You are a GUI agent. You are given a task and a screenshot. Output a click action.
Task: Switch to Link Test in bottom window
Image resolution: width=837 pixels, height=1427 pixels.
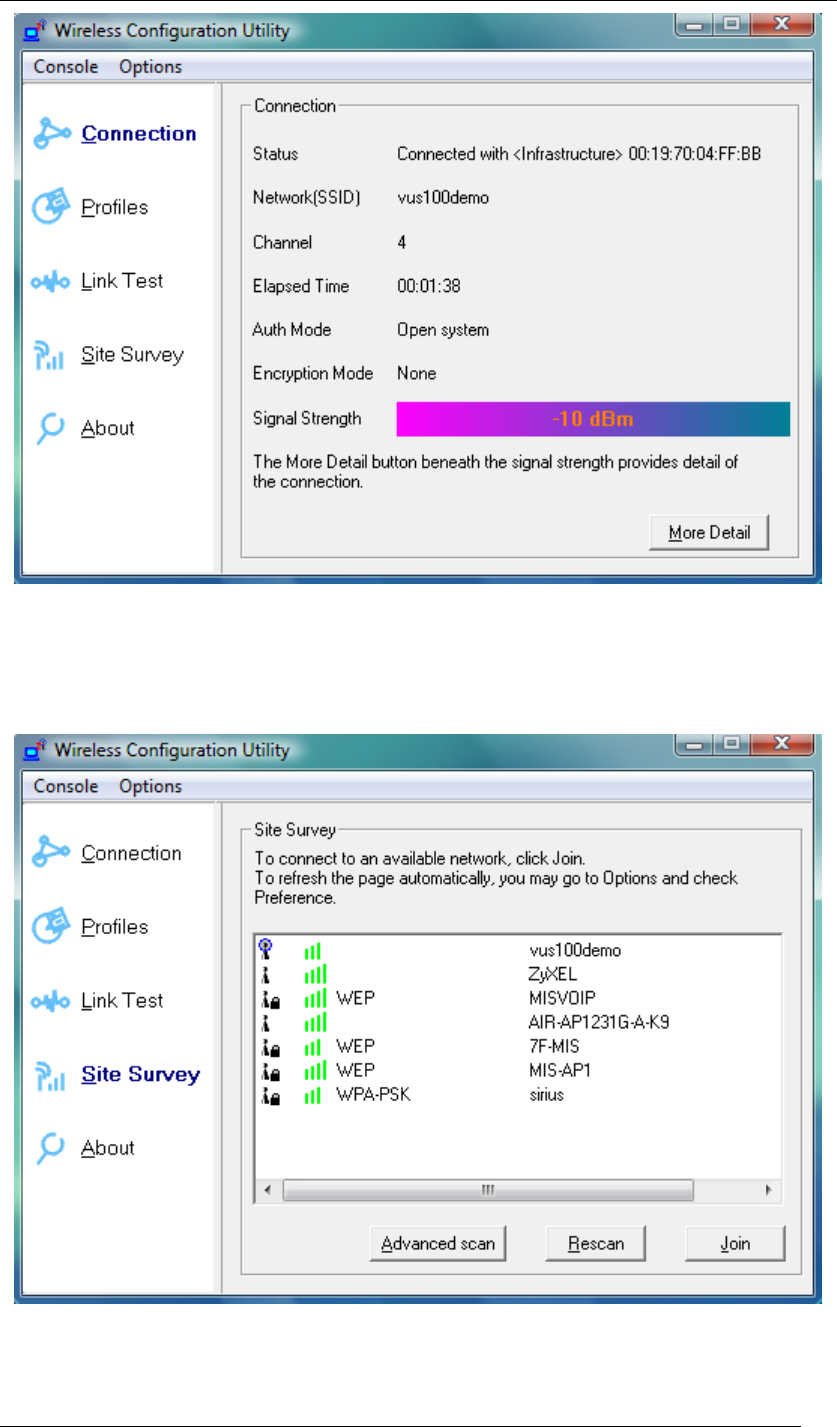[x=122, y=1001]
